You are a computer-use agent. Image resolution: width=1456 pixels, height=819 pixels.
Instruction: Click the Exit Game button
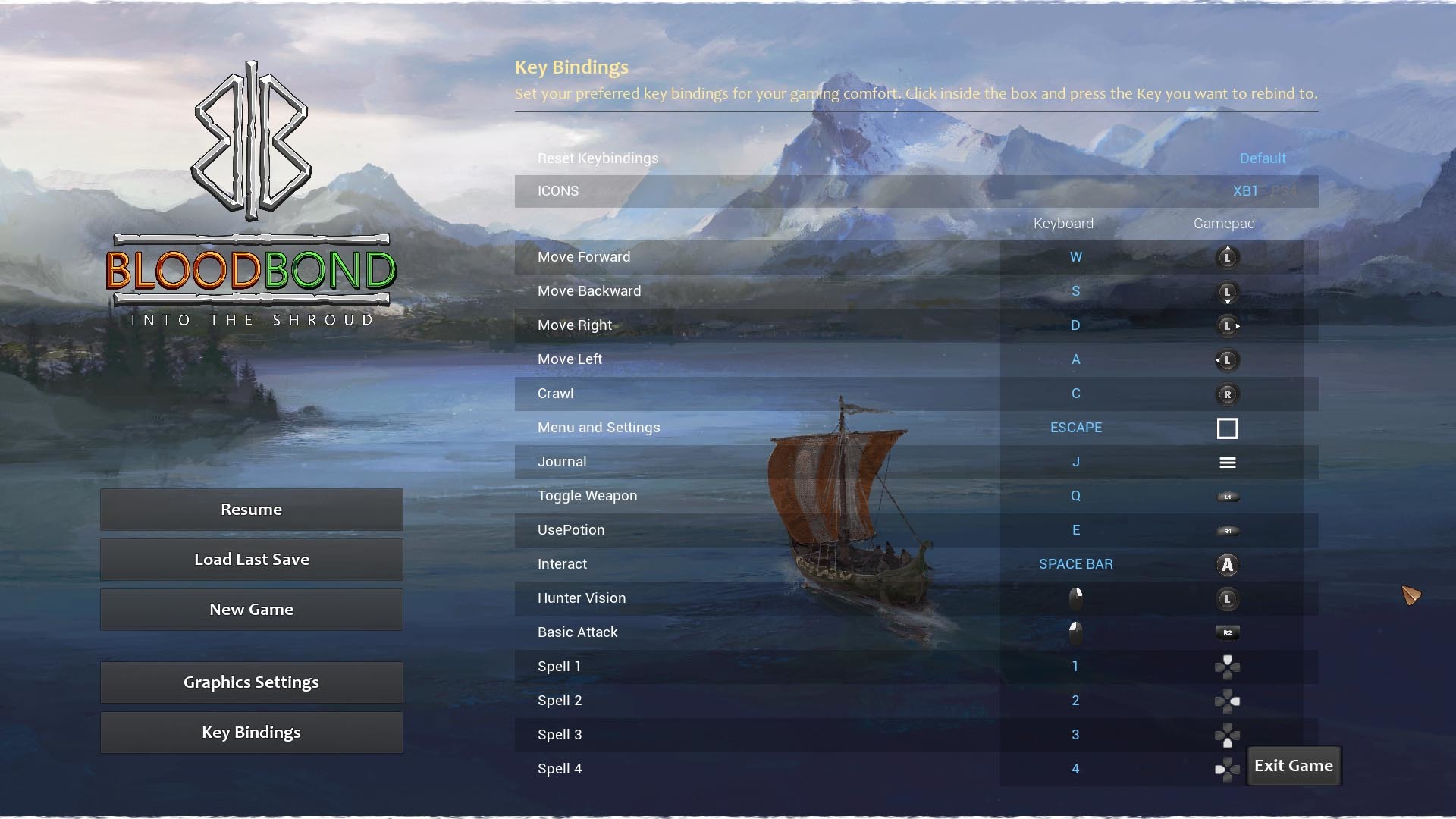click(1293, 766)
